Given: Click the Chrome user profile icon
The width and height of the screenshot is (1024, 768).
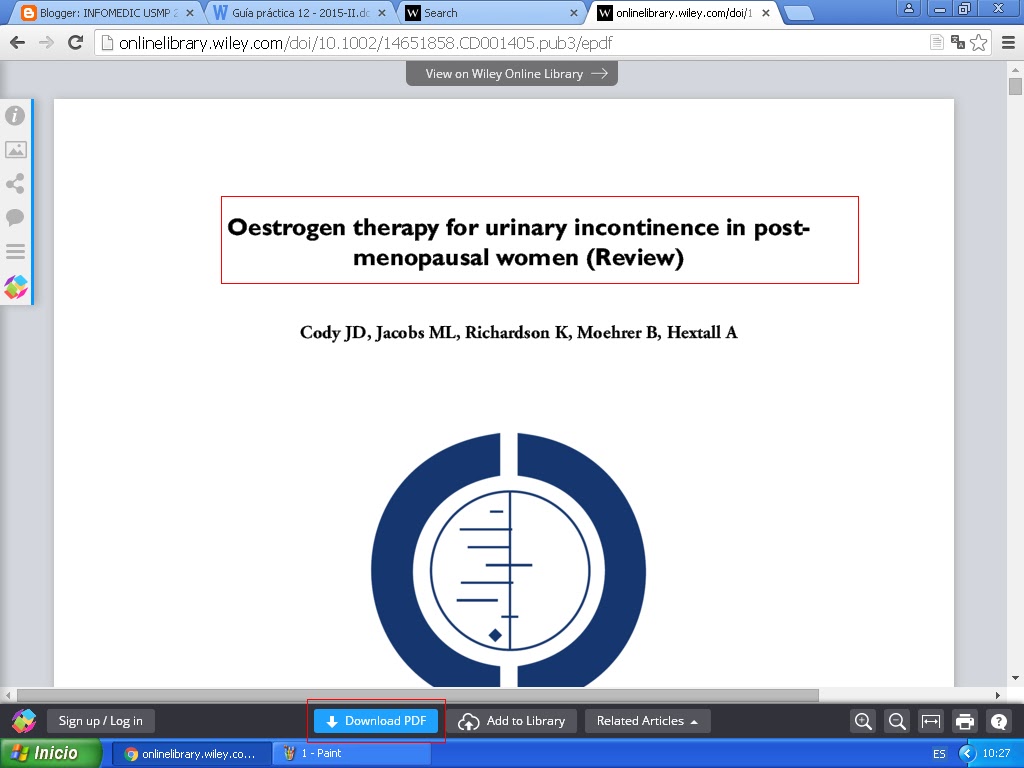Looking at the screenshot, I should pos(908,8).
